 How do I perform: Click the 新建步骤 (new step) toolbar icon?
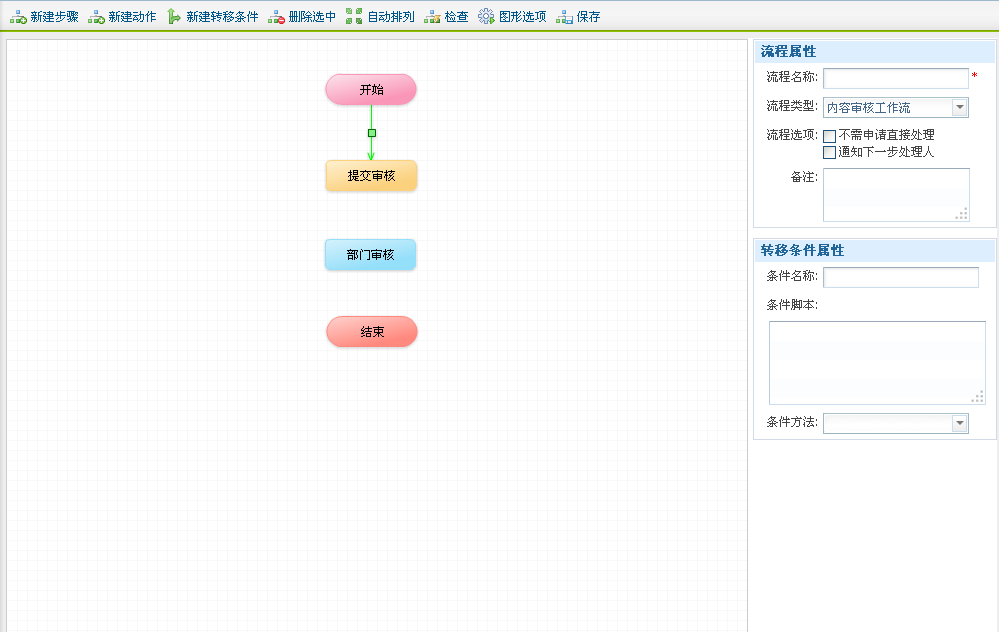point(18,17)
